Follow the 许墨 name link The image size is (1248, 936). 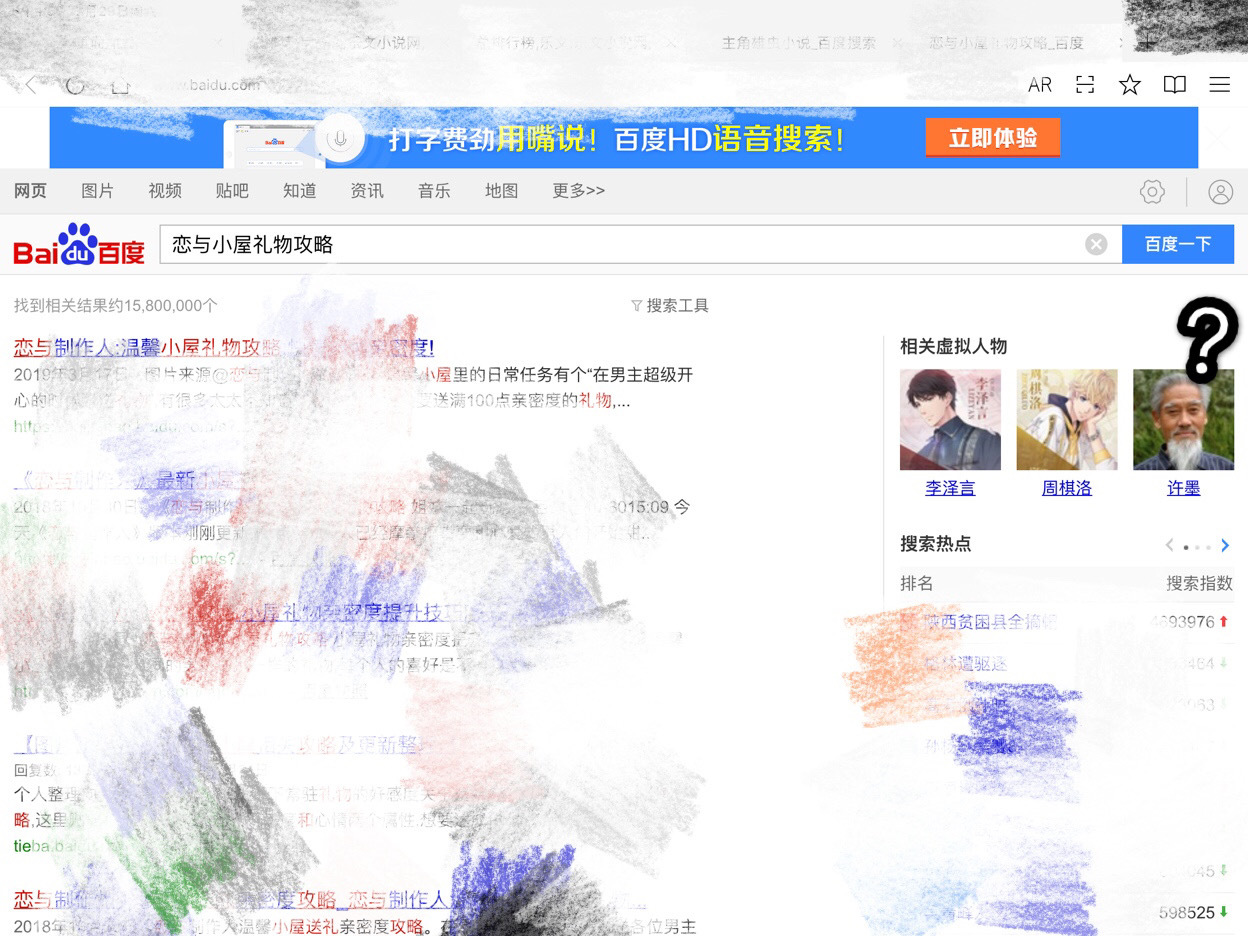tap(1184, 489)
